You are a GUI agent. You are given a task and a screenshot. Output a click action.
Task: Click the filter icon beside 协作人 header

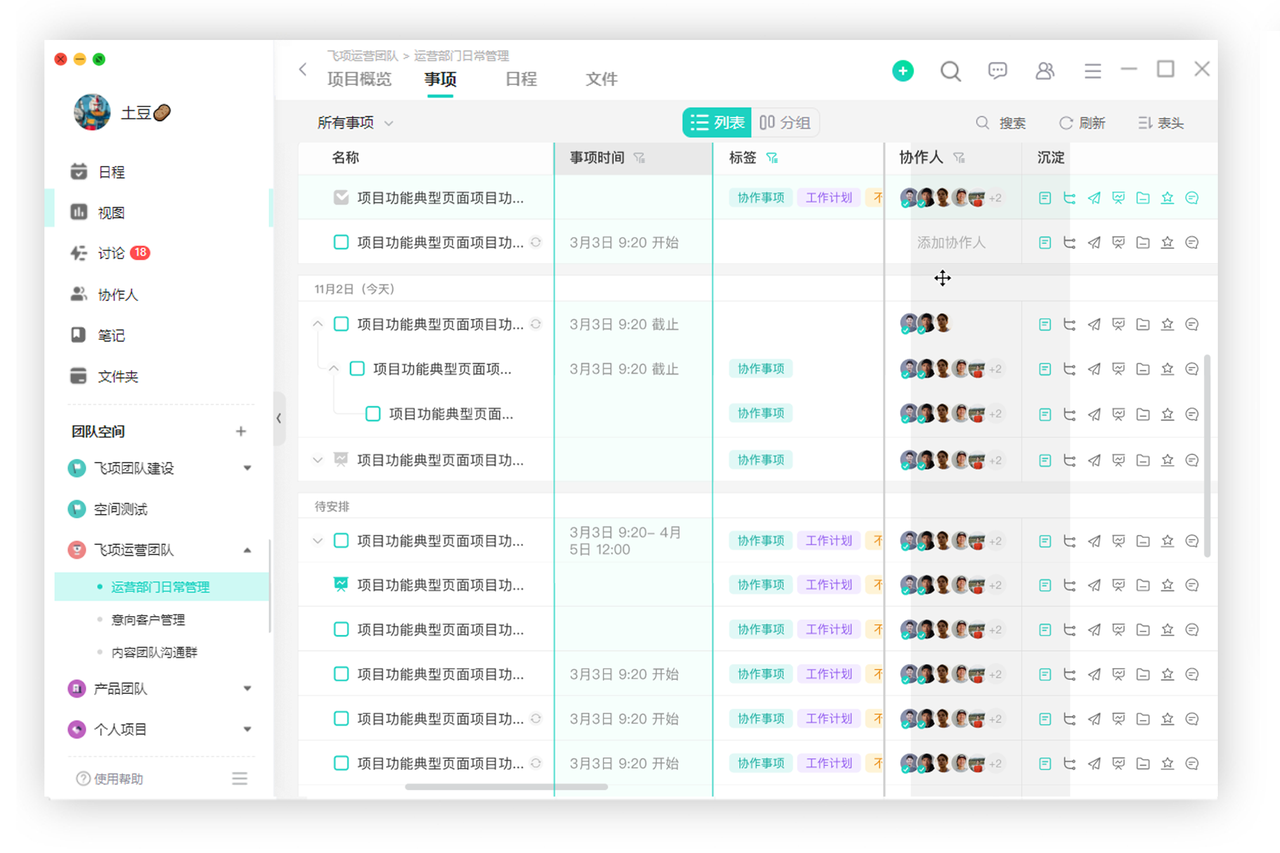point(959,158)
